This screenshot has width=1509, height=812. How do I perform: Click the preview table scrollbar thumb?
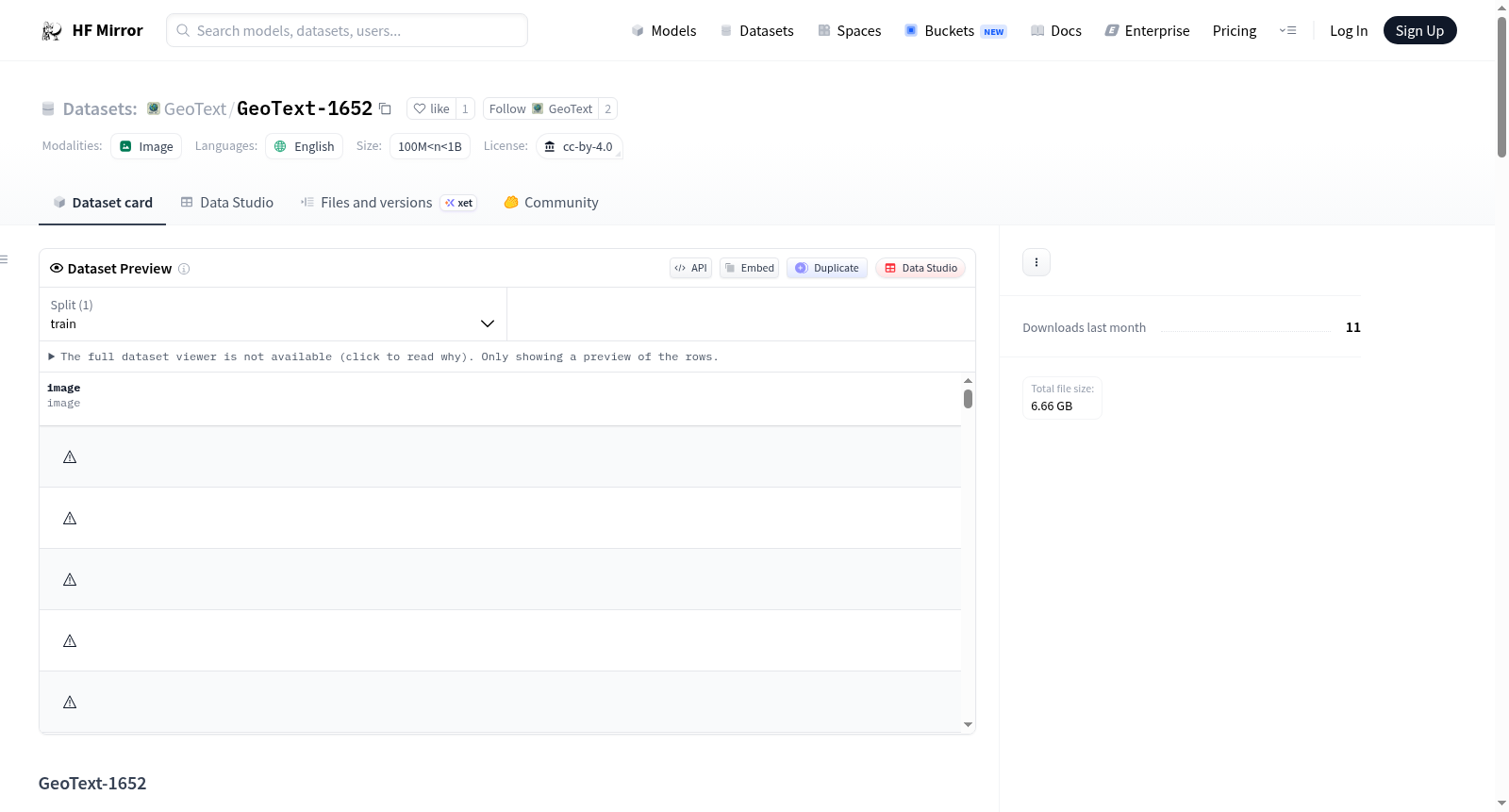coord(968,399)
